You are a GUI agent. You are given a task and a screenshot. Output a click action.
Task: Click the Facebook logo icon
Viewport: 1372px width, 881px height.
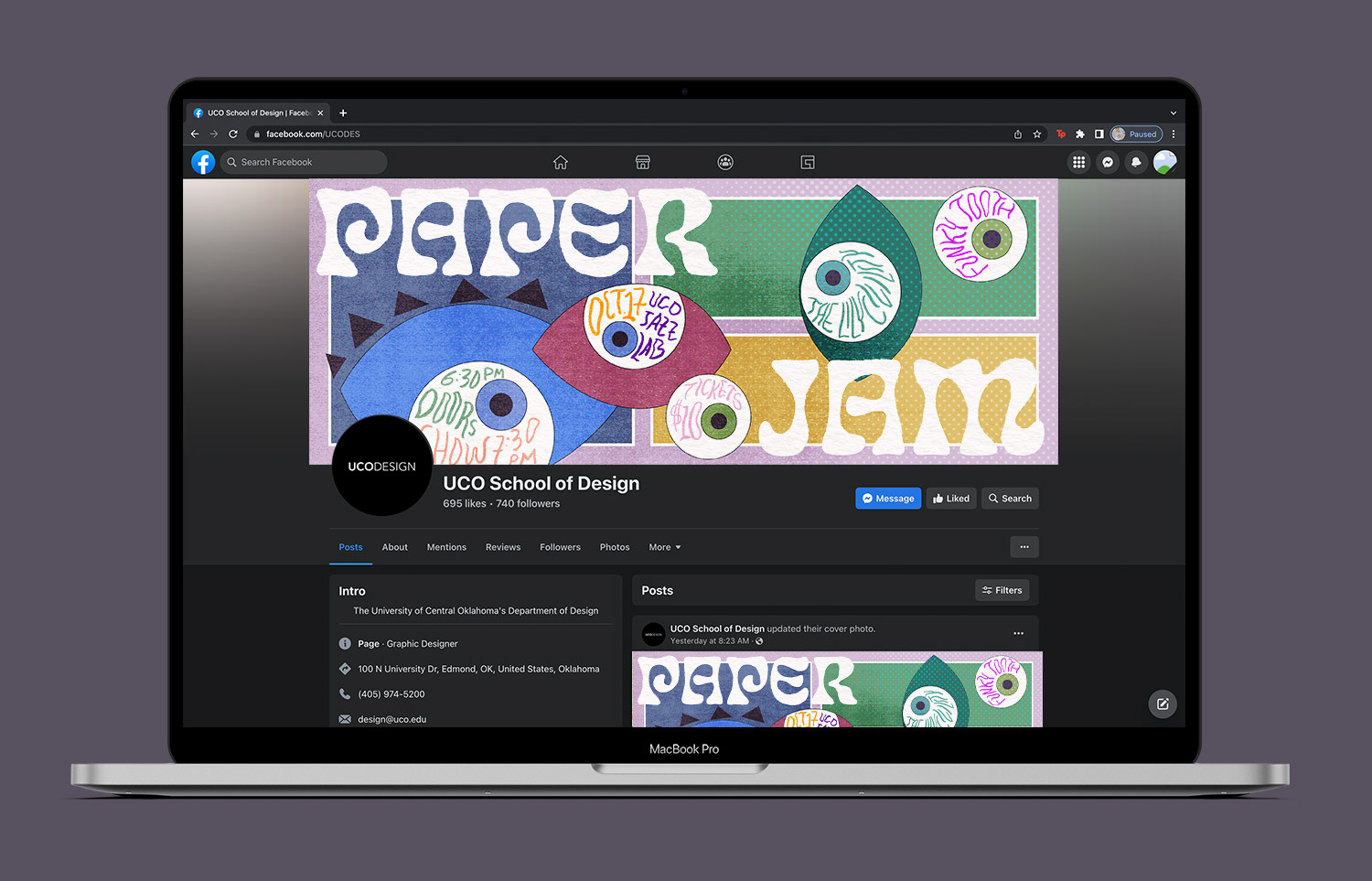pos(203,162)
